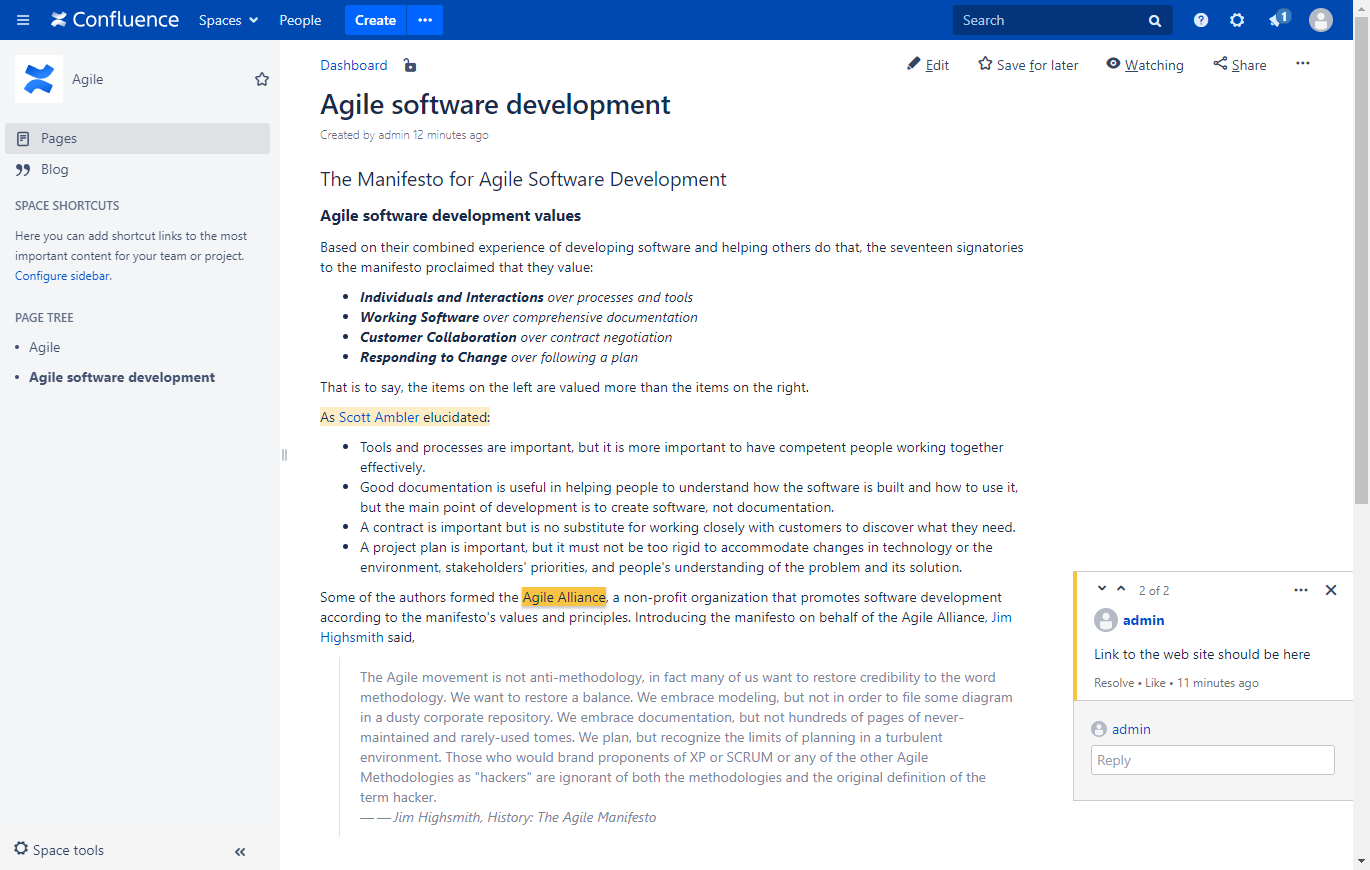Click Save for later star
The width and height of the screenshot is (1370, 870).
[x=1028, y=65]
